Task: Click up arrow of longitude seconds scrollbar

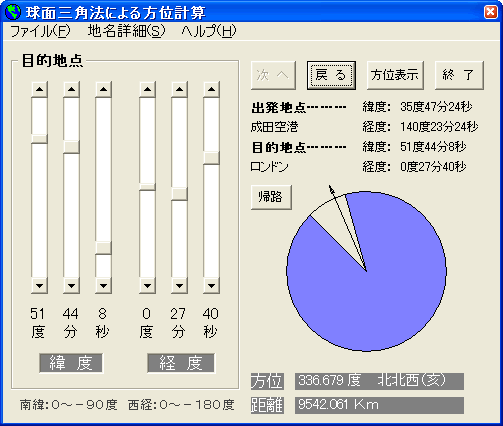Action: pos(211,89)
